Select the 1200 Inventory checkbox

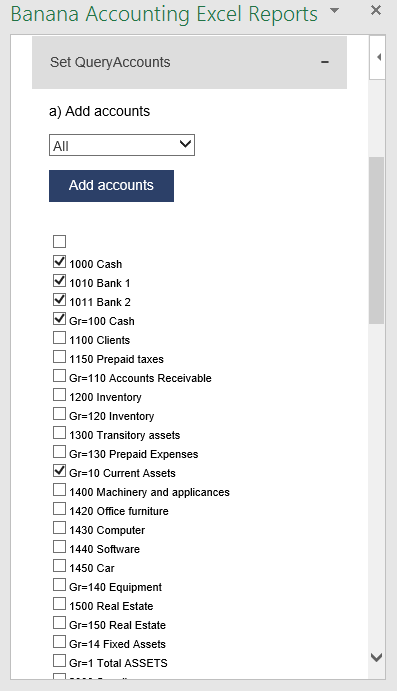(x=59, y=394)
